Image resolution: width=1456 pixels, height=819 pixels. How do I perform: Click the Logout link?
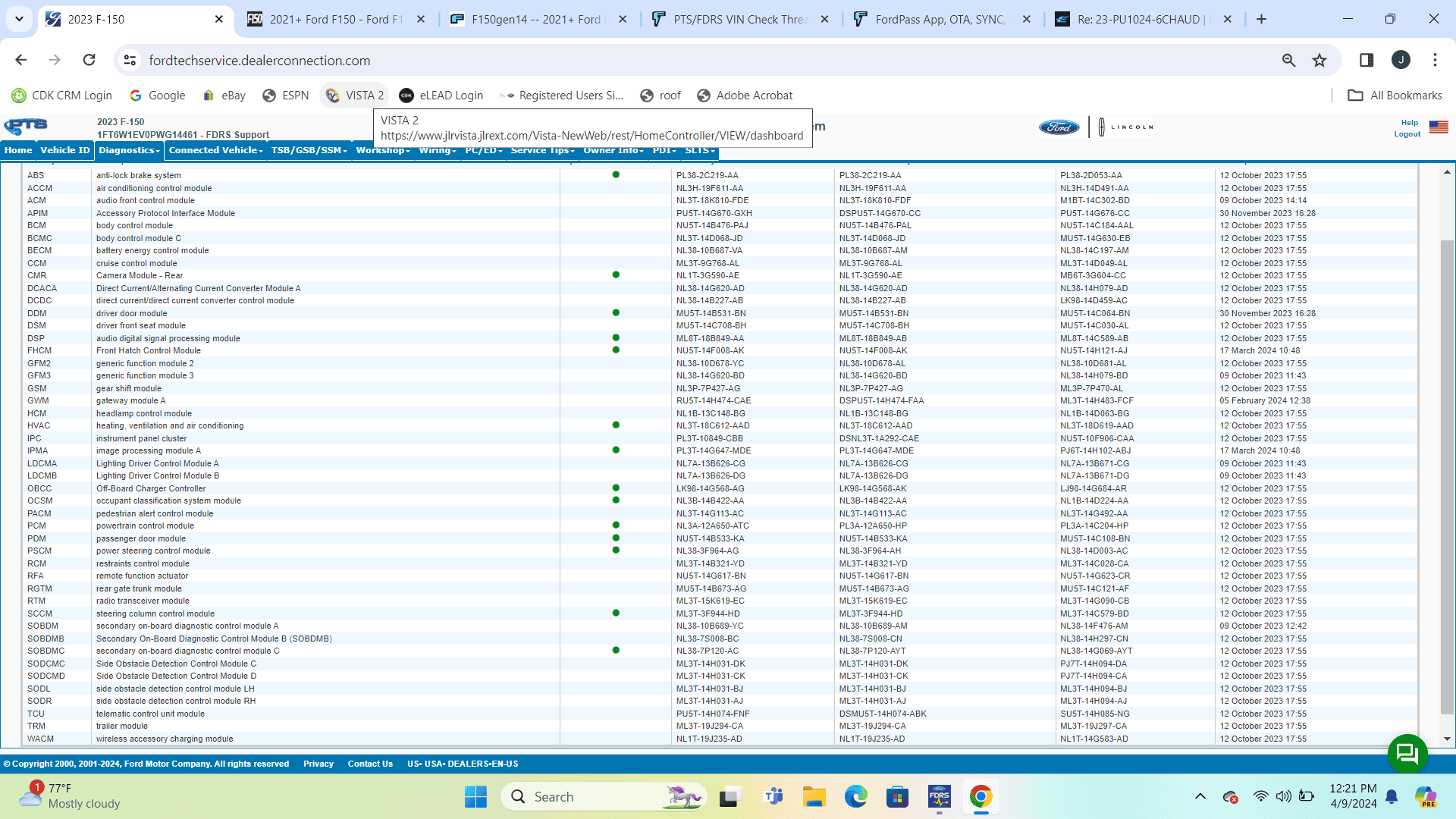1407,134
